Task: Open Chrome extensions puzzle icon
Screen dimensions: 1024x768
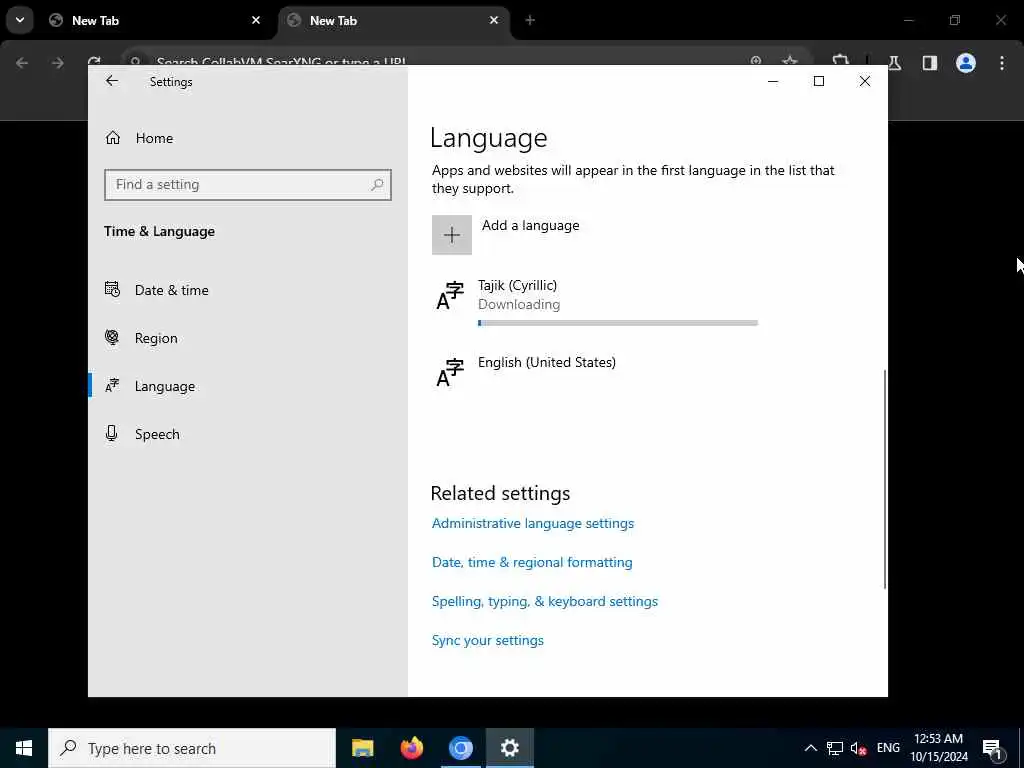Action: coord(841,60)
